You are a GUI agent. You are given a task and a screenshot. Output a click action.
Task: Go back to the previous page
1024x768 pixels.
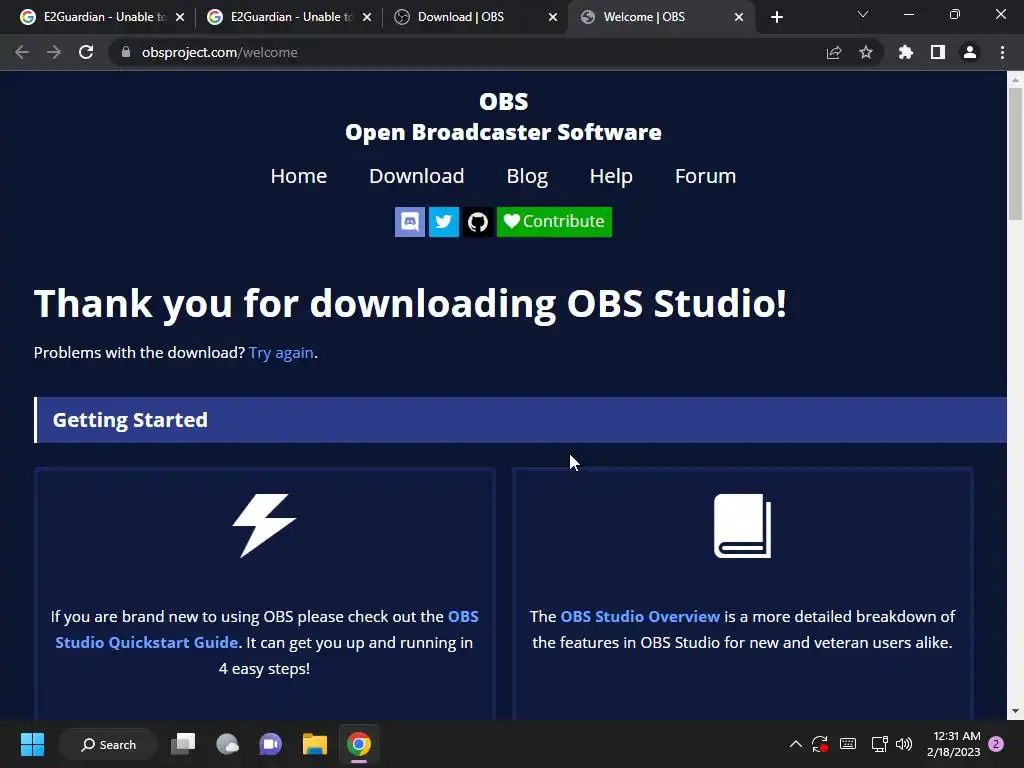pyautogui.click(x=22, y=52)
